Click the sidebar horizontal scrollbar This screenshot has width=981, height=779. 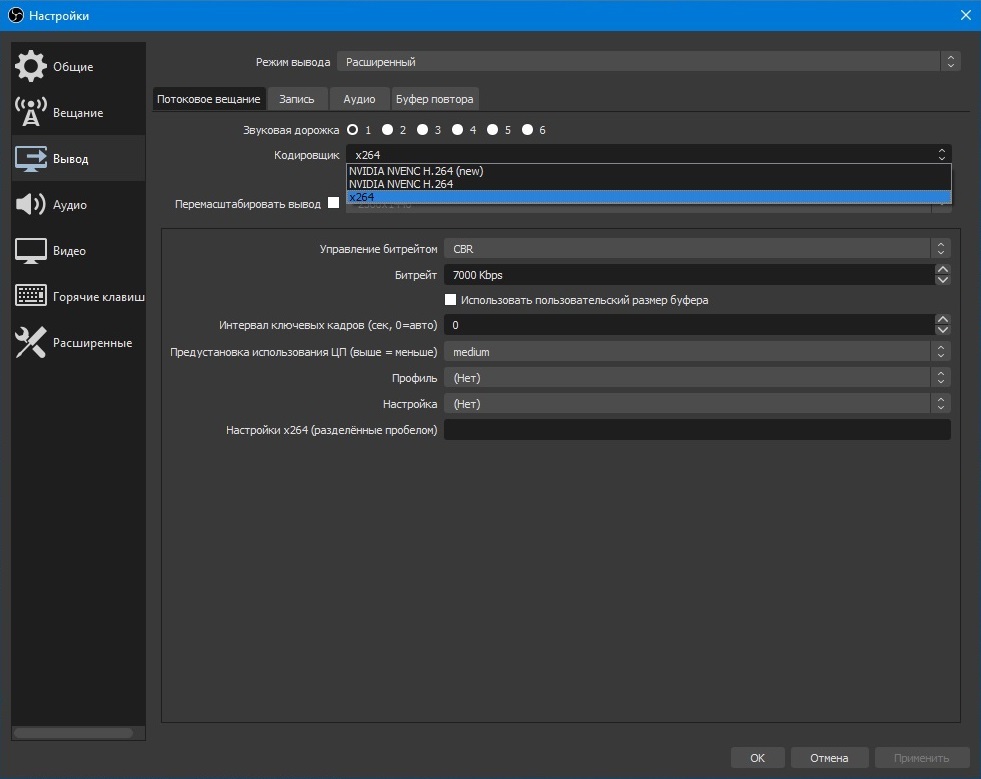tap(73, 733)
